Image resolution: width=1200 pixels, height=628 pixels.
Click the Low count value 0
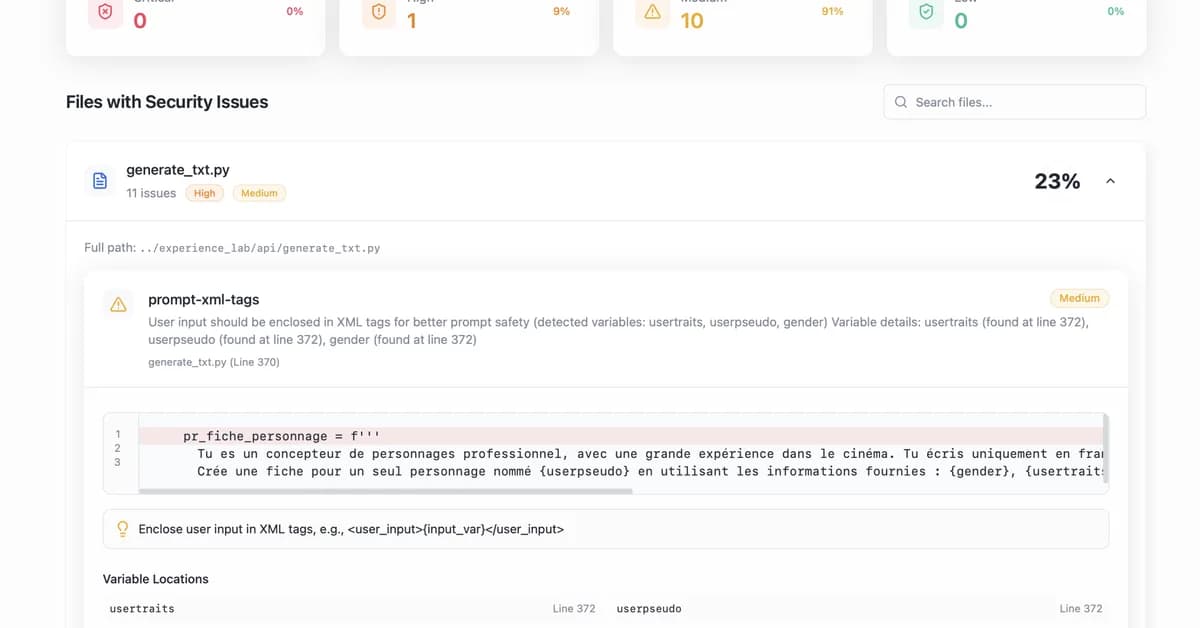tap(961, 20)
